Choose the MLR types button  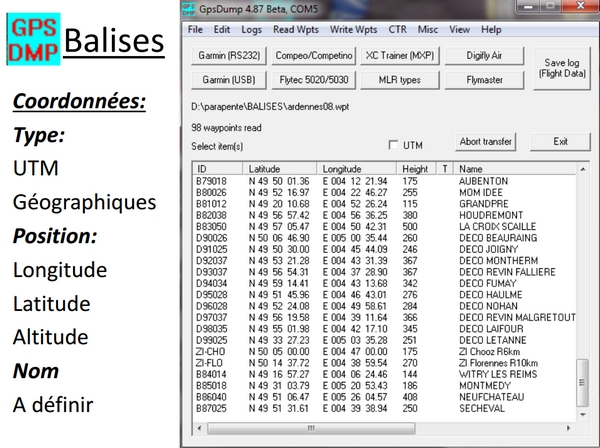pyautogui.click(x=400, y=79)
